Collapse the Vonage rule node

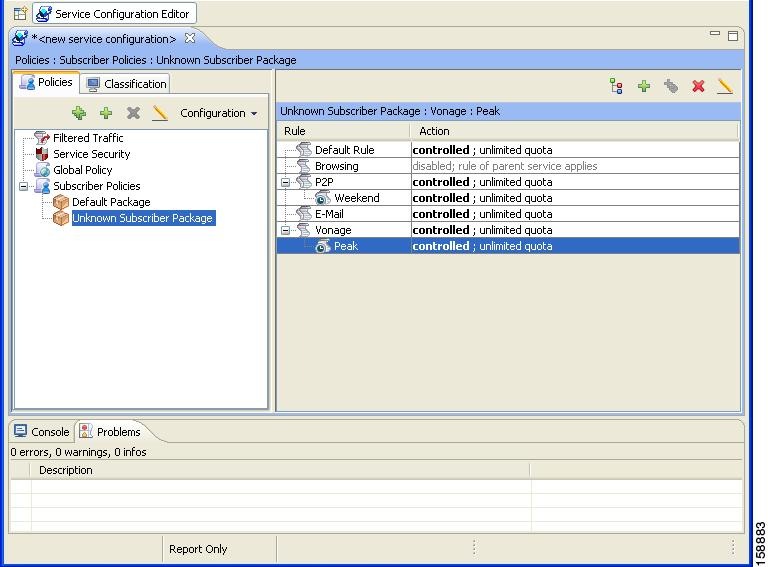point(287,231)
